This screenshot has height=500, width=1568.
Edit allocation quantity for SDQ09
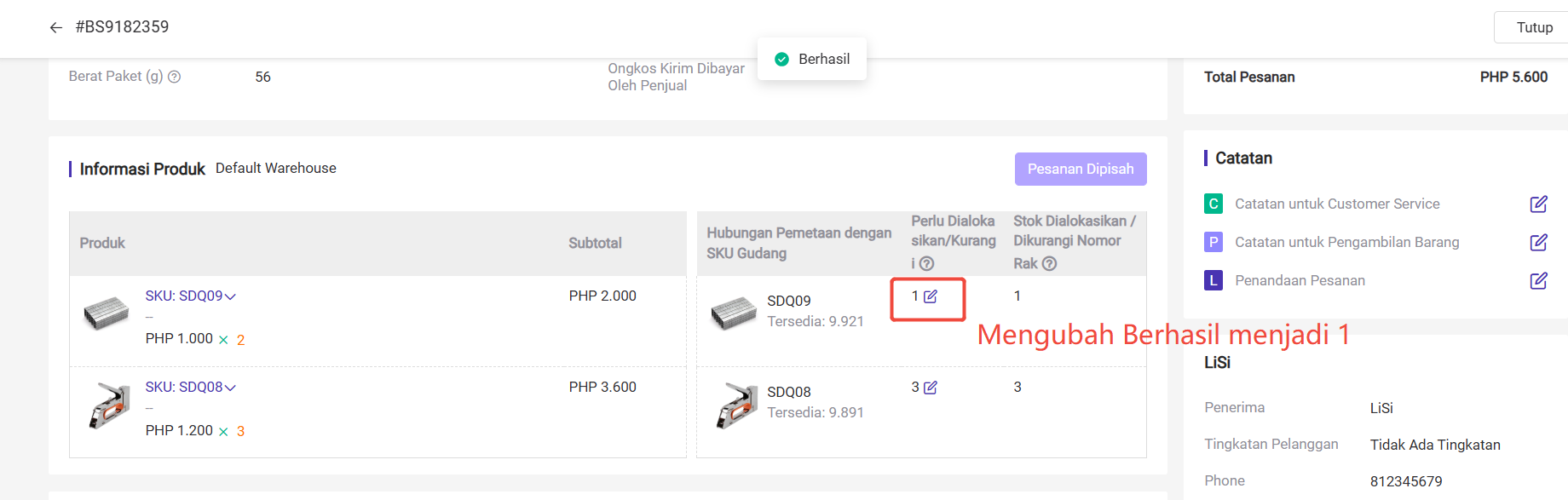coord(931,296)
